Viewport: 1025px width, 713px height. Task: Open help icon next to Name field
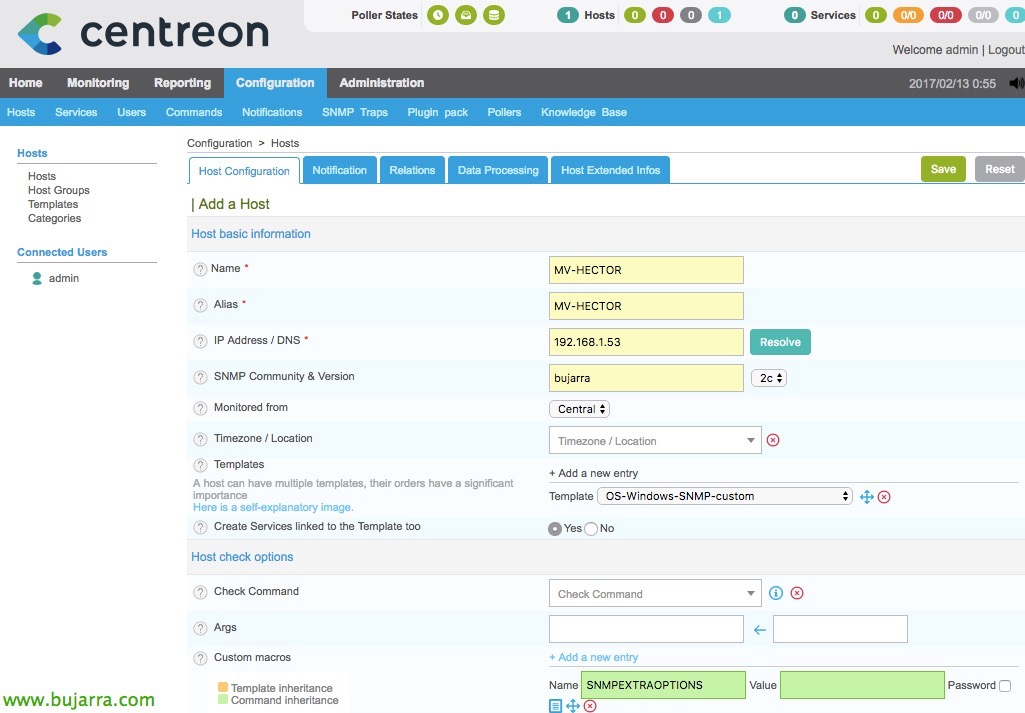pyautogui.click(x=200, y=269)
